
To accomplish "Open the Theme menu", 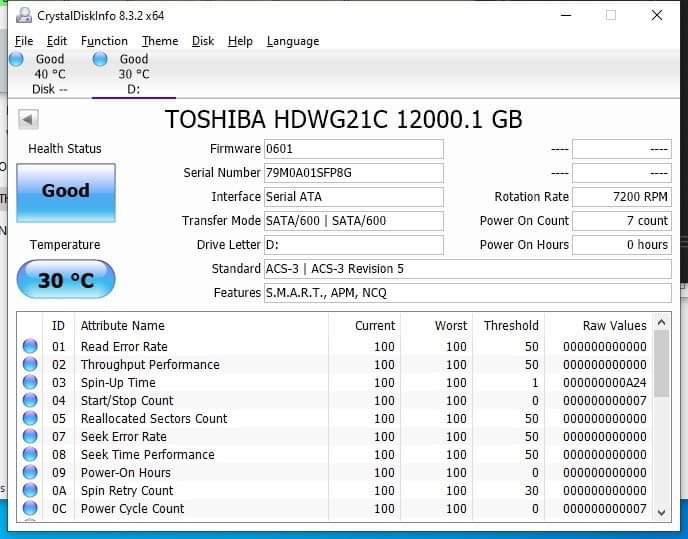I will click(160, 41).
